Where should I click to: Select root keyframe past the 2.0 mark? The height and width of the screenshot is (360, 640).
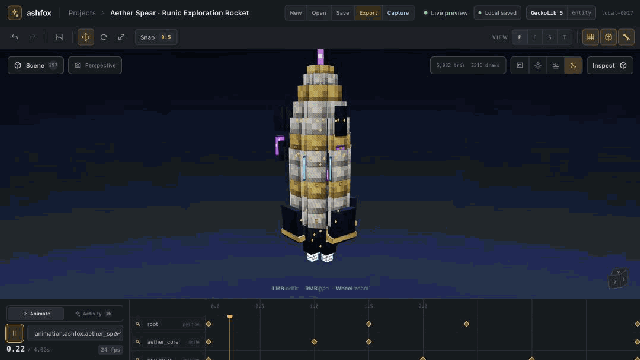click(467, 324)
